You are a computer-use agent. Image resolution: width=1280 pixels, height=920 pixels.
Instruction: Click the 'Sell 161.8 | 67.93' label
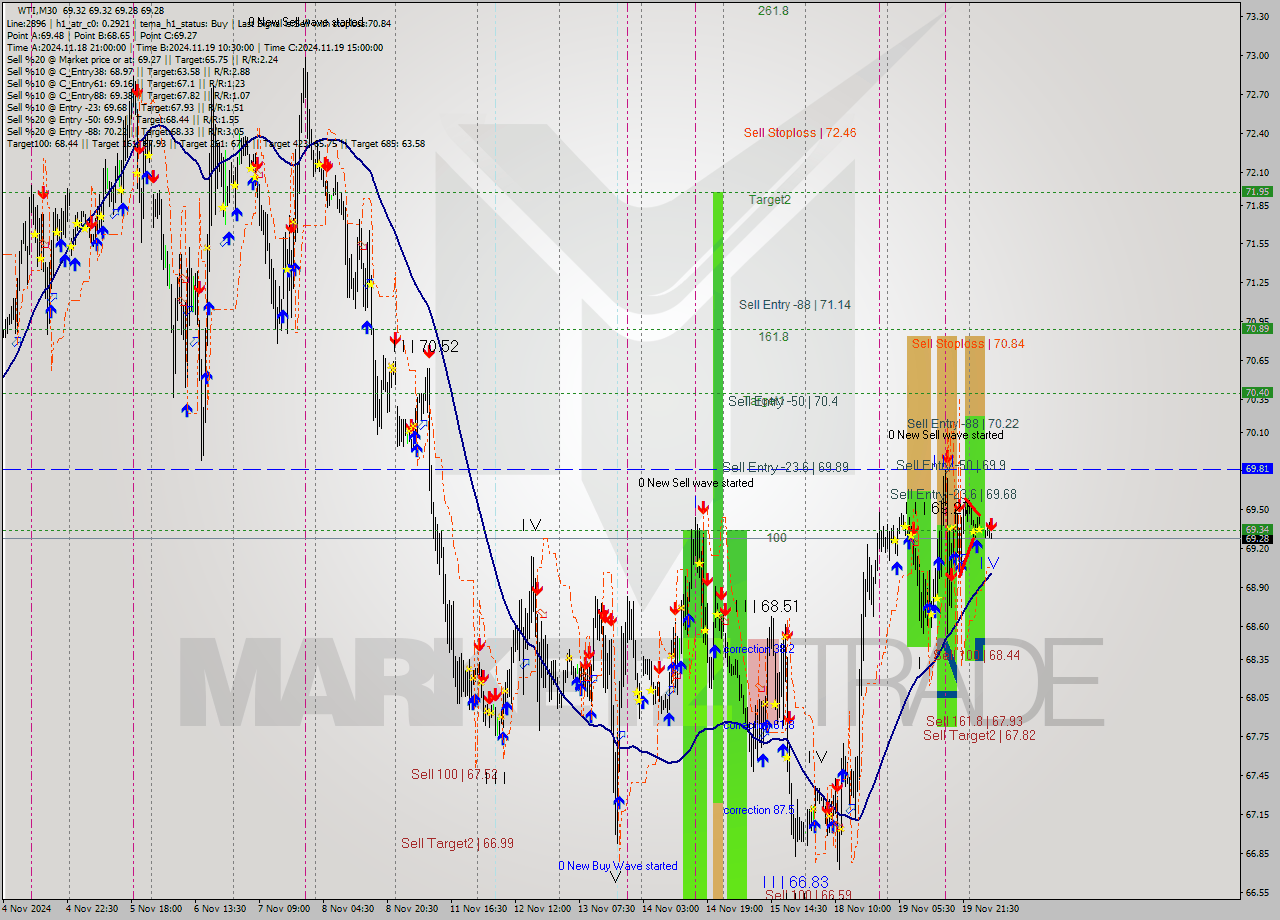(x=974, y=721)
